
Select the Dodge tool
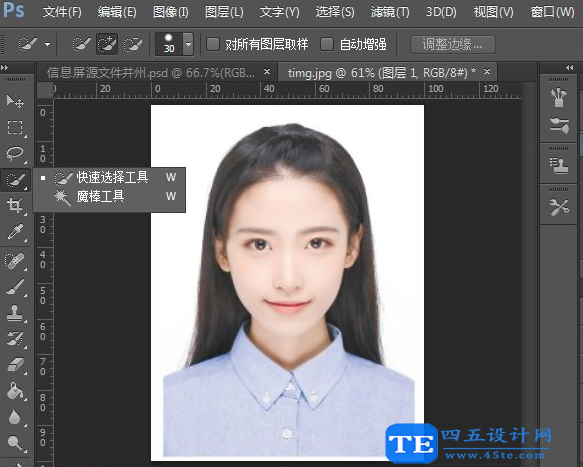tap(15, 443)
